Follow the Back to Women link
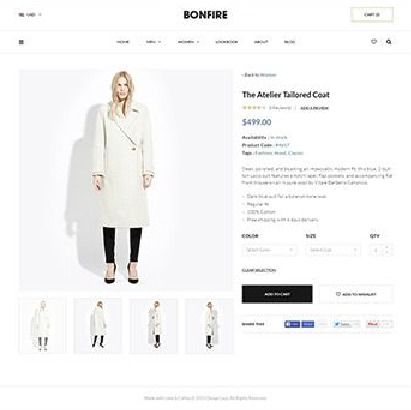Viewport: 411px width, 410px height. (259, 75)
